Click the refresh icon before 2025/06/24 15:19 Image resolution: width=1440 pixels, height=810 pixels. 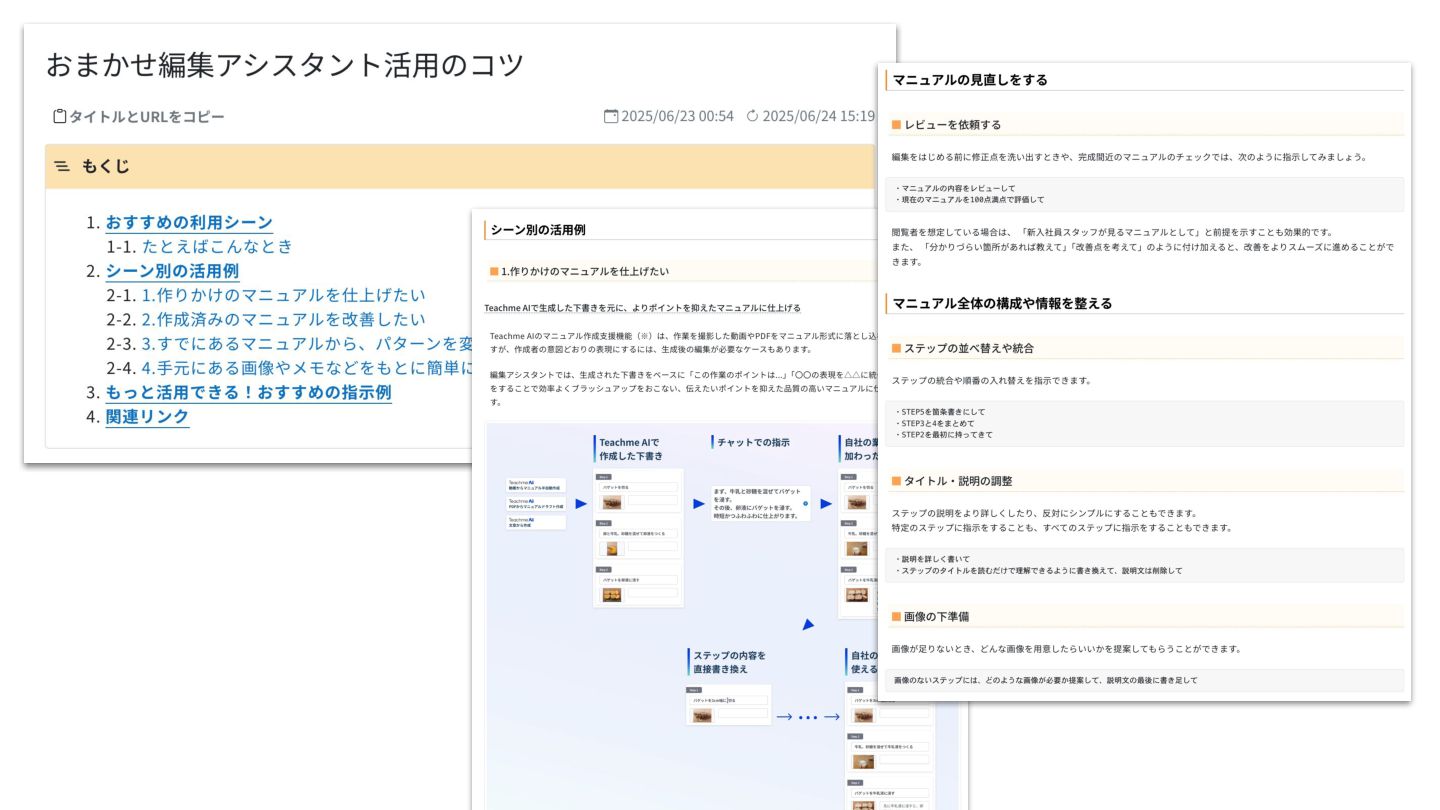pyautogui.click(x=753, y=116)
